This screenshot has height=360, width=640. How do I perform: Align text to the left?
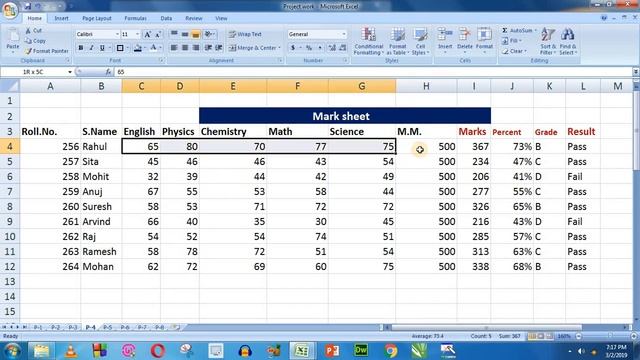click(x=174, y=48)
